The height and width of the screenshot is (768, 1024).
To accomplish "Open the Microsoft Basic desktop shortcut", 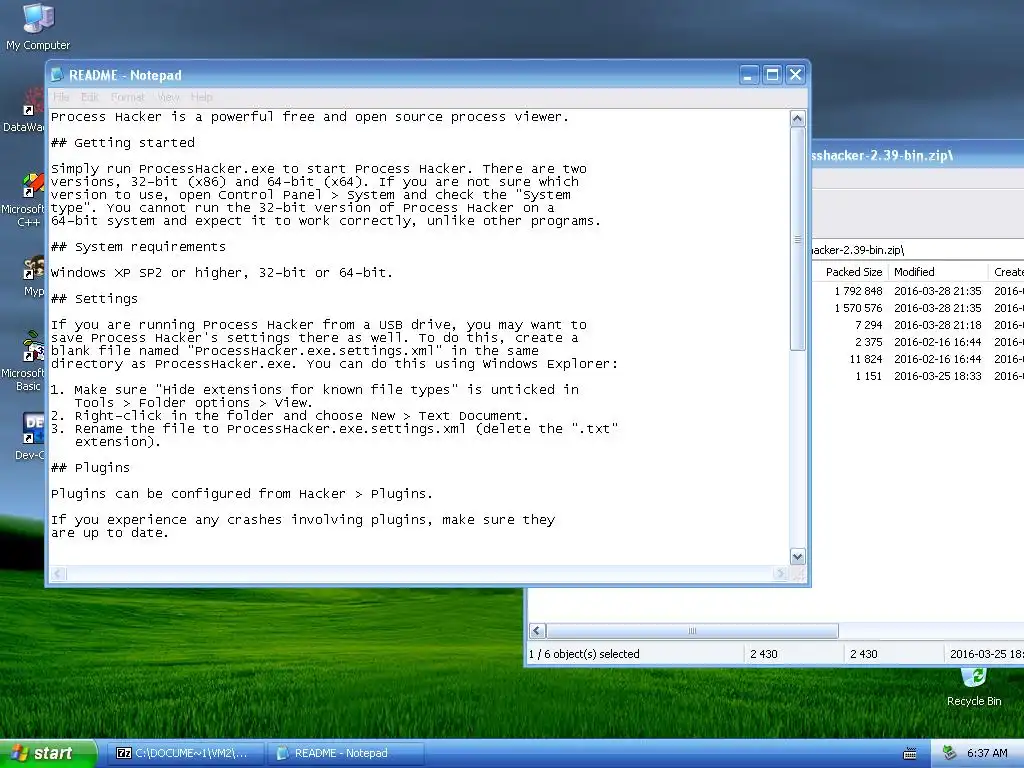I will point(26,361).
